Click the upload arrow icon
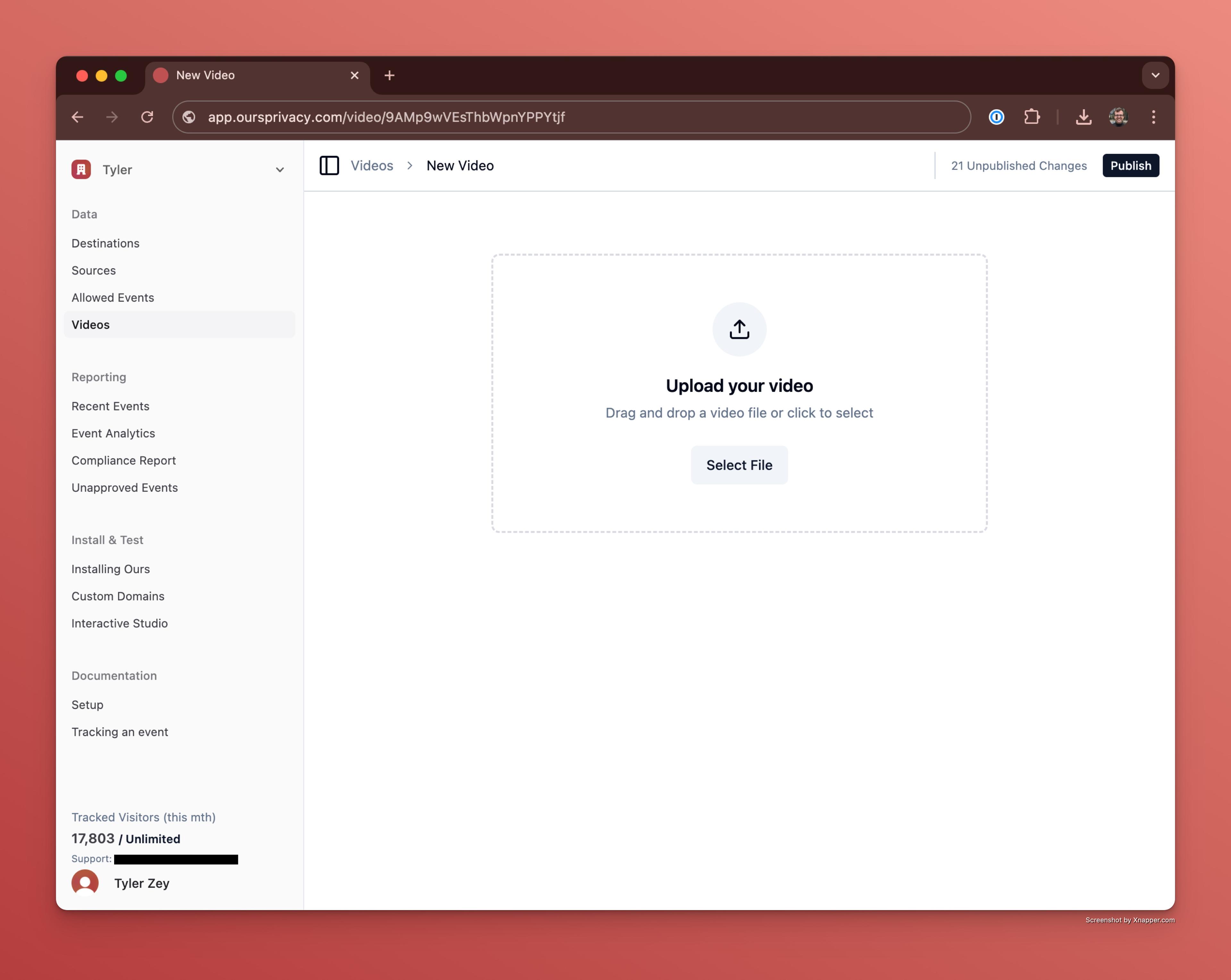This screenshot has height=980, width=1231. click(x=739, y=329)
